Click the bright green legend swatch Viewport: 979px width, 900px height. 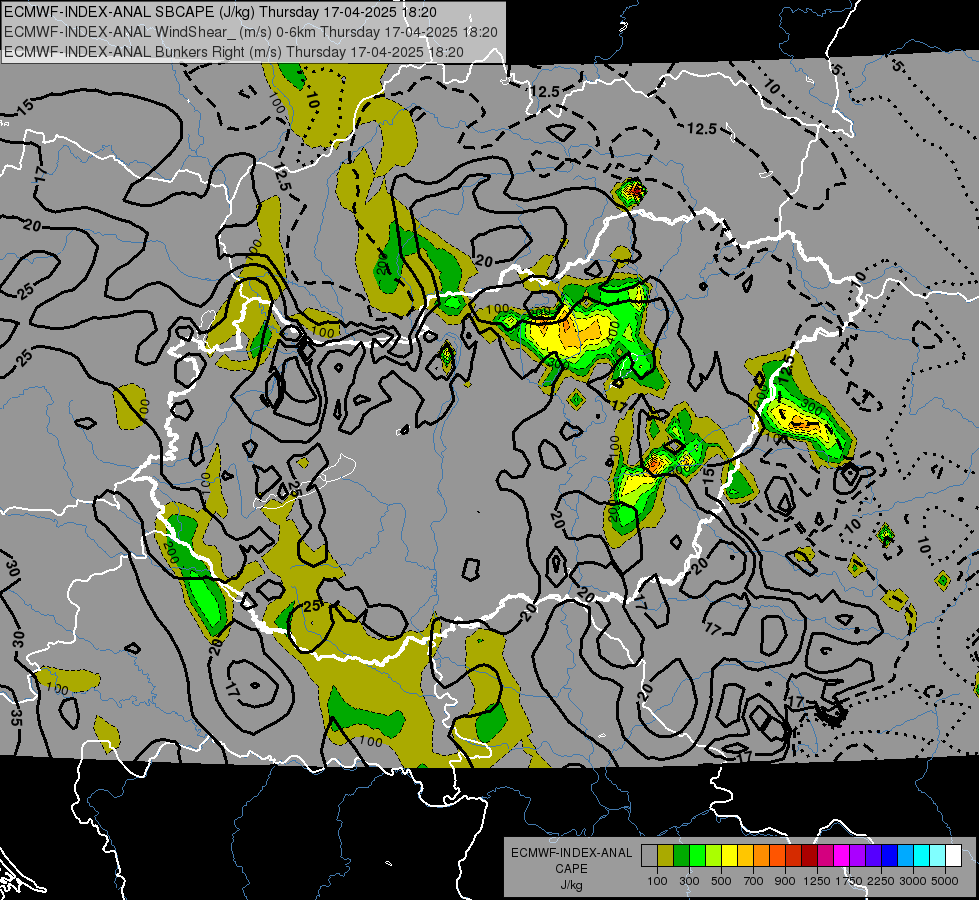click(697, 856)
